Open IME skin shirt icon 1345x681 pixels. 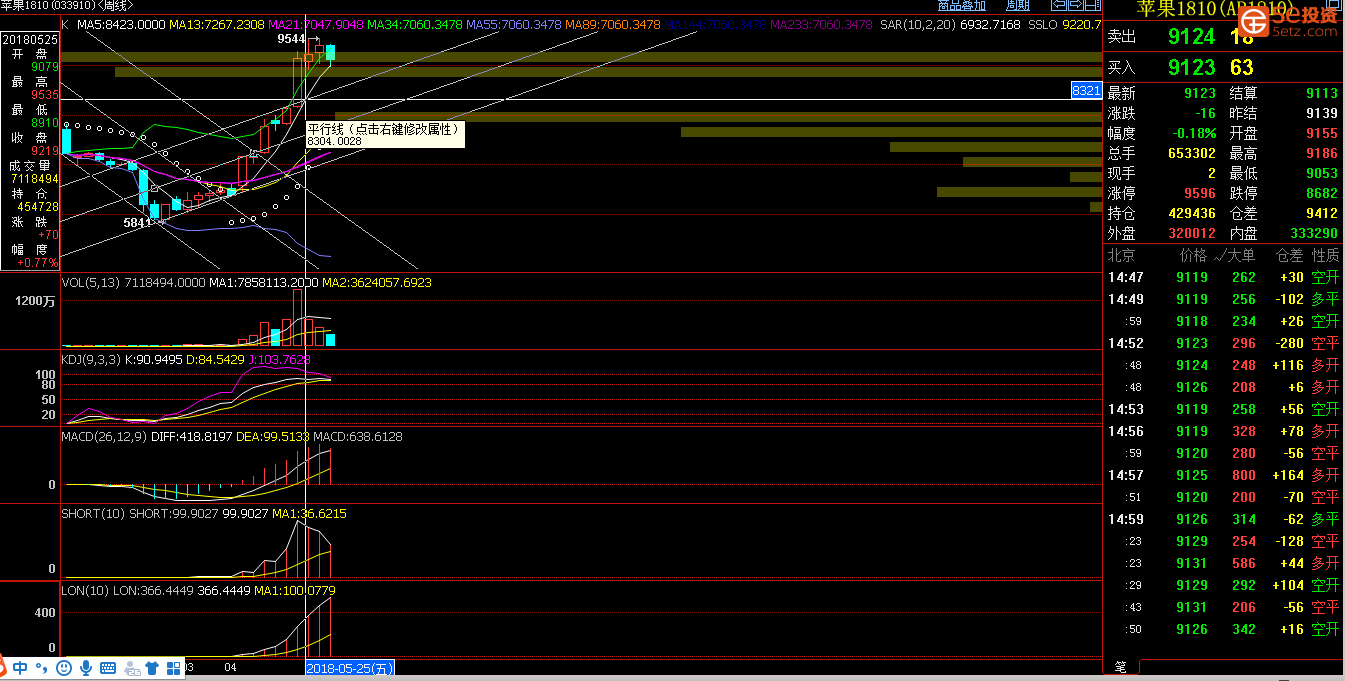point(152,668)
